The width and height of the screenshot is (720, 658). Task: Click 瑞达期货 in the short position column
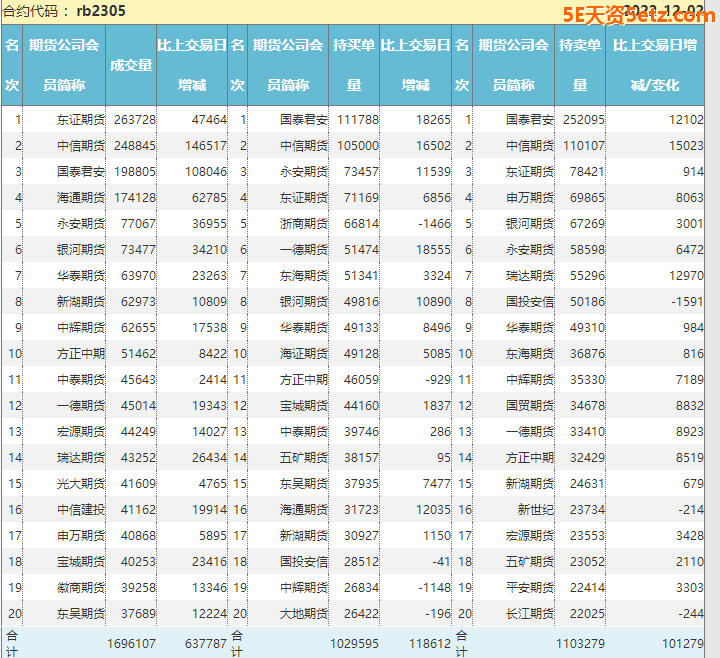[530, 276]
